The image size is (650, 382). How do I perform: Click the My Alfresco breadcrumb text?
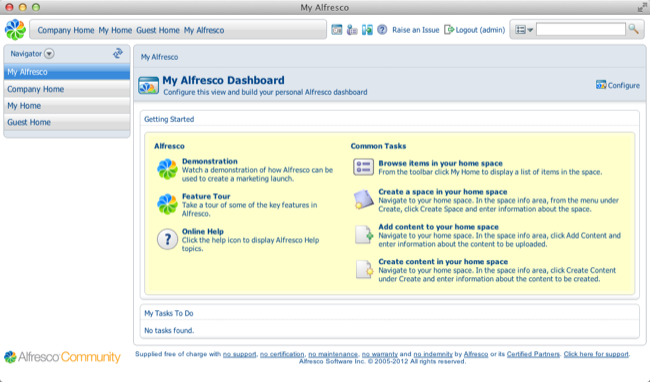coord(159,57)
